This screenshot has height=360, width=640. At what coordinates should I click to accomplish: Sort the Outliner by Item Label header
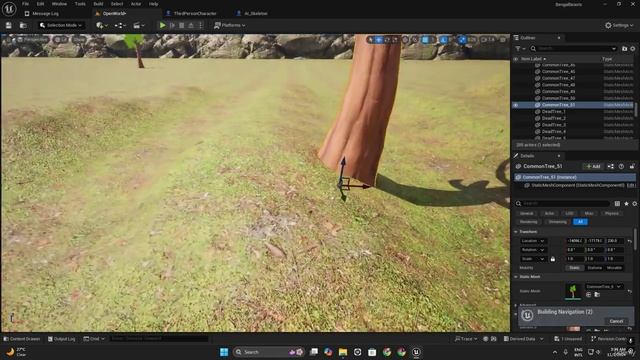(x=533, y=59)
